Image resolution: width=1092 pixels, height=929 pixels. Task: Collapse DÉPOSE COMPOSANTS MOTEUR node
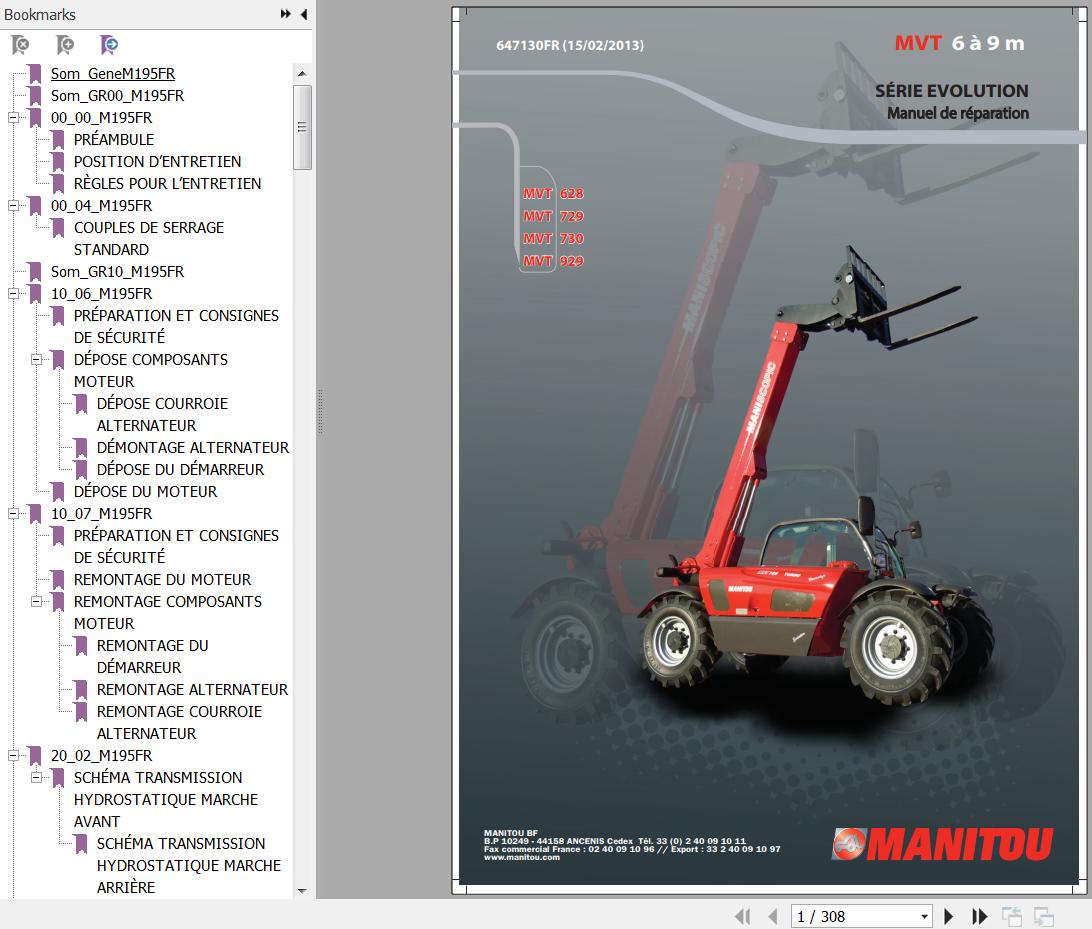click(x=36, y=359)
